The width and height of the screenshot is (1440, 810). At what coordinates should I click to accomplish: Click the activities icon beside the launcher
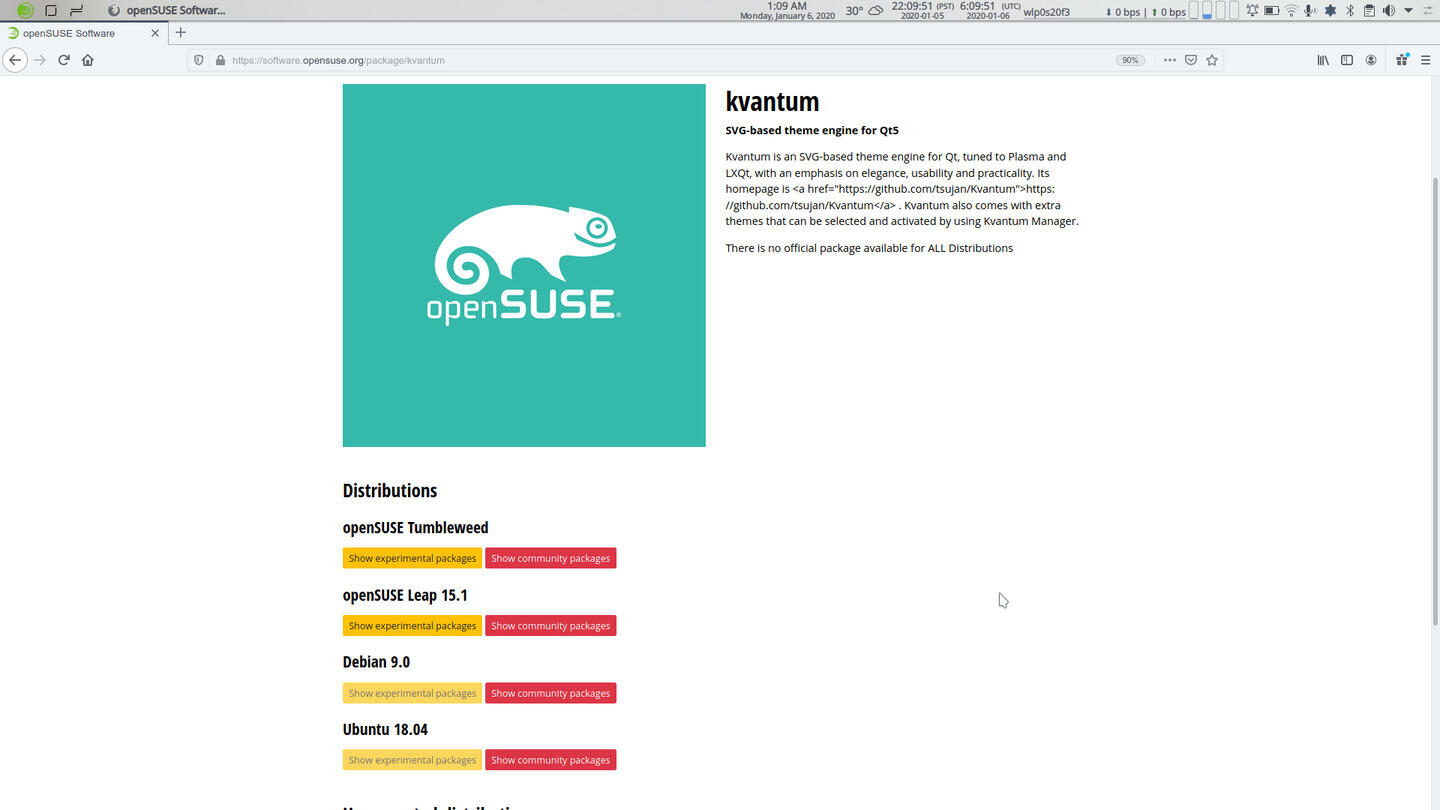click(76, 10)
